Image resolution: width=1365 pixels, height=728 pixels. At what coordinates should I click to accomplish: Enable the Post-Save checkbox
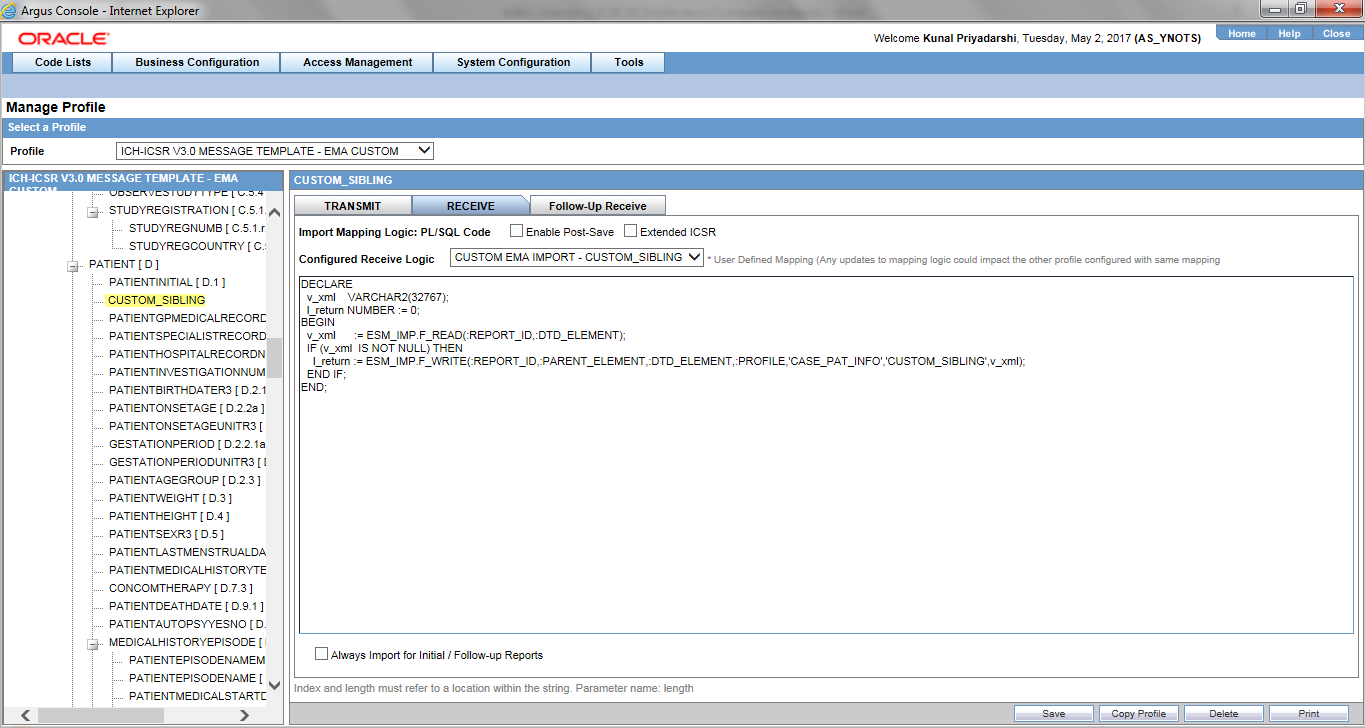coord(516,231)
